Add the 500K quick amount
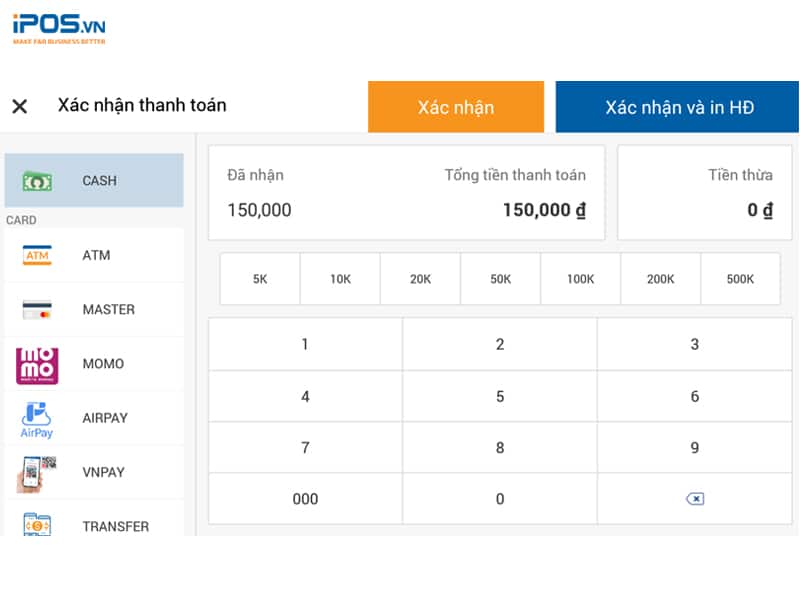 tap(740, 279)
